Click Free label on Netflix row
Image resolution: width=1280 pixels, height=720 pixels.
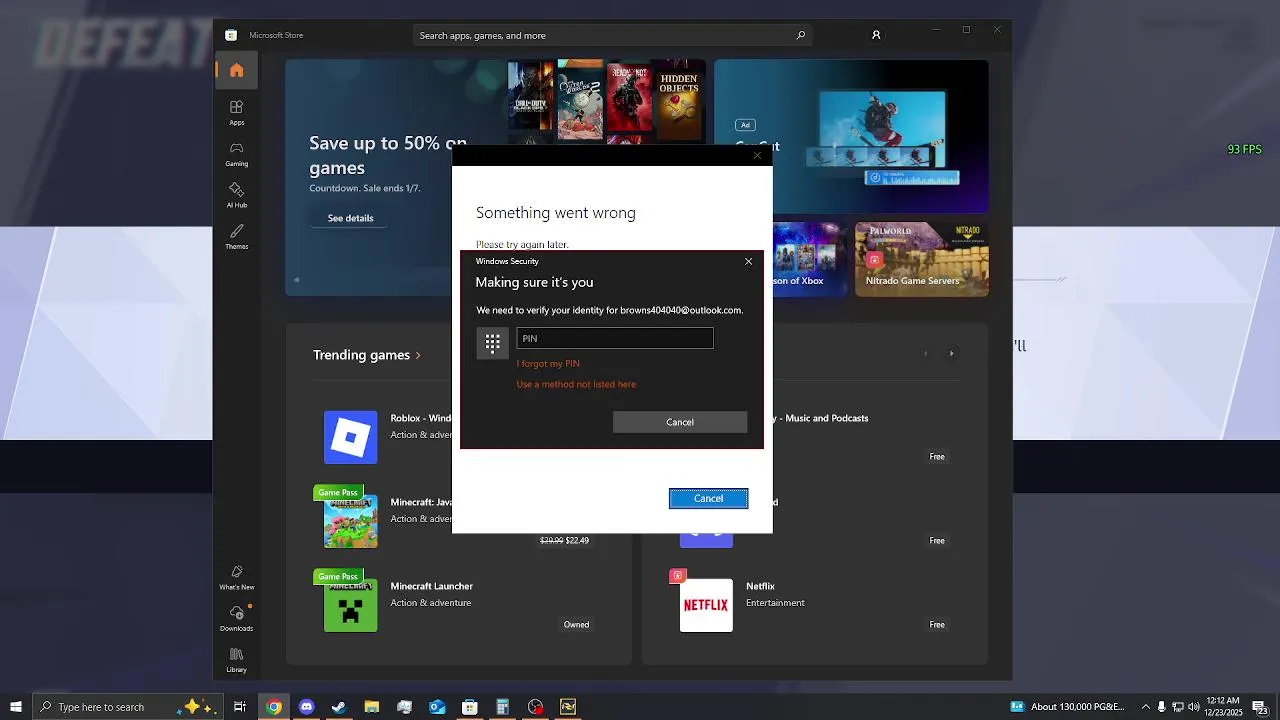click(937, 625)
